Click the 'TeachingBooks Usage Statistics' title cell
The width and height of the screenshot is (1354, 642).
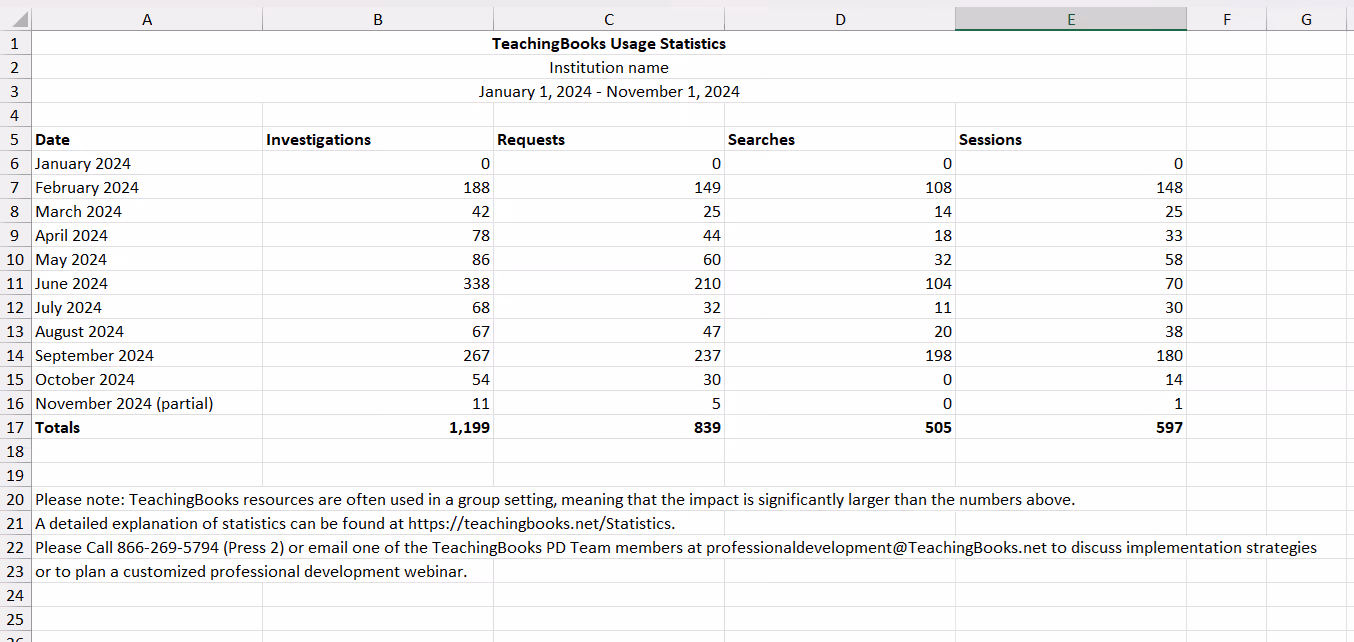pyautogui.click(x=609, y=44)
